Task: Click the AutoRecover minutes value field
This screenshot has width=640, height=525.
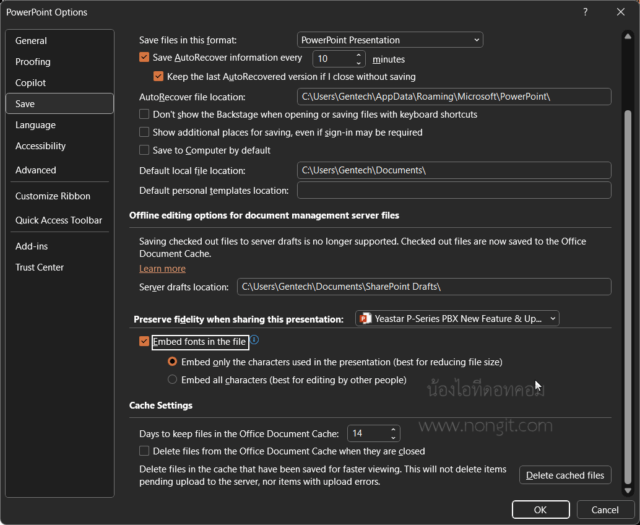Action: click(x=333, y=59)
